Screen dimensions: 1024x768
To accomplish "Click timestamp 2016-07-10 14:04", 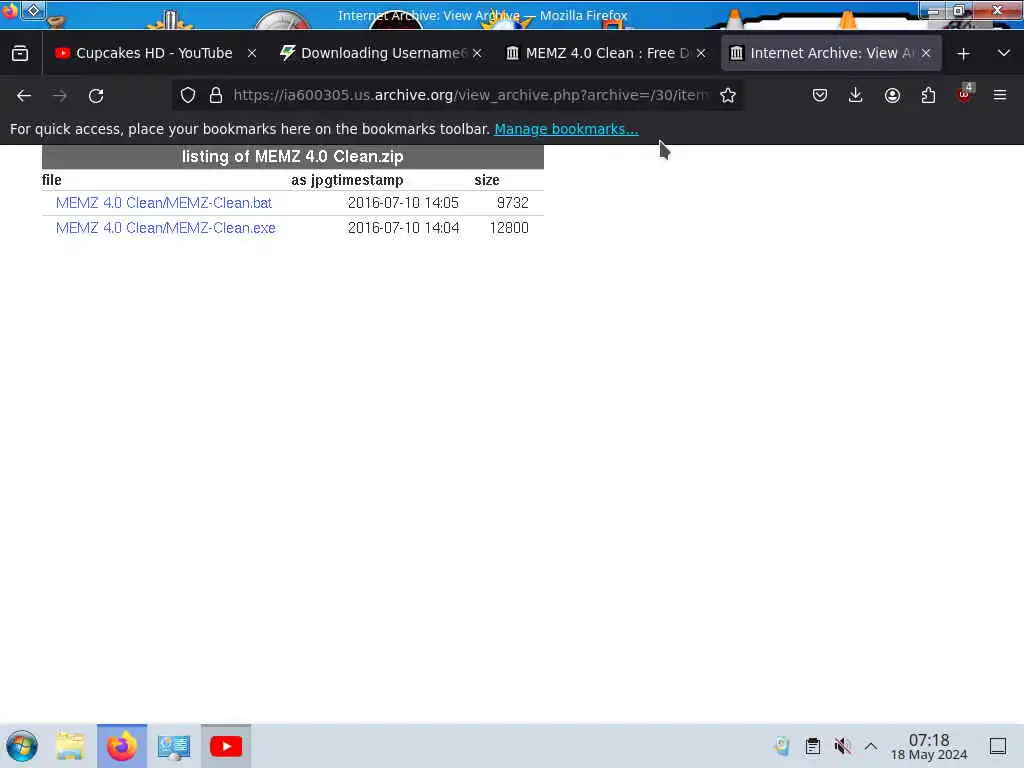I will point(403,228).
